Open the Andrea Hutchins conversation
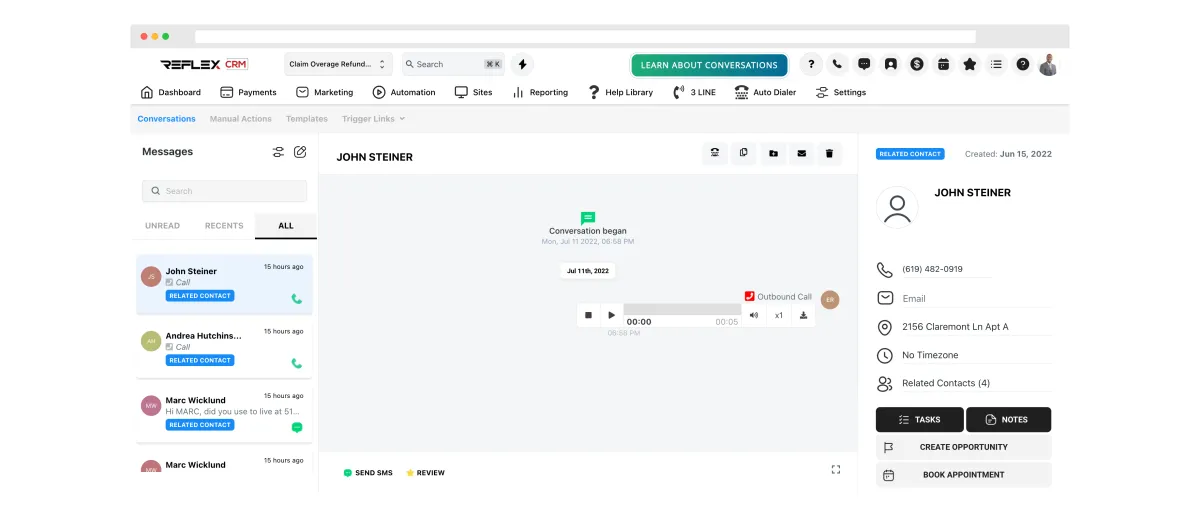1200x516 pixels. click(x=225, y=349)
